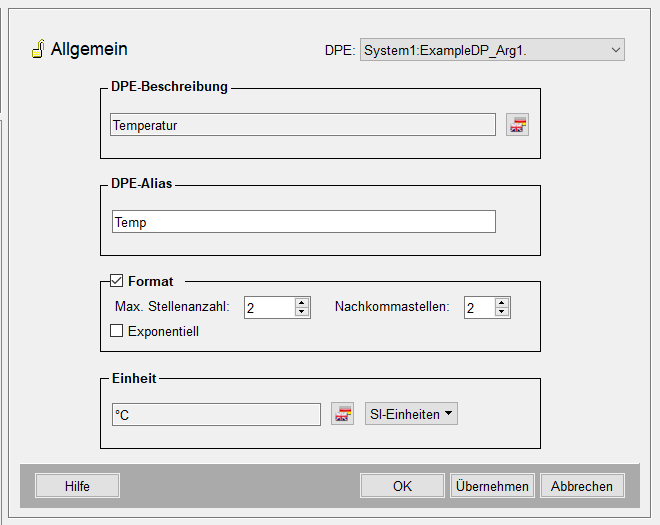Click into the Nachkommastellen value box
The image size is (660, 525).
pyautogui.click(x=477, y=308)
